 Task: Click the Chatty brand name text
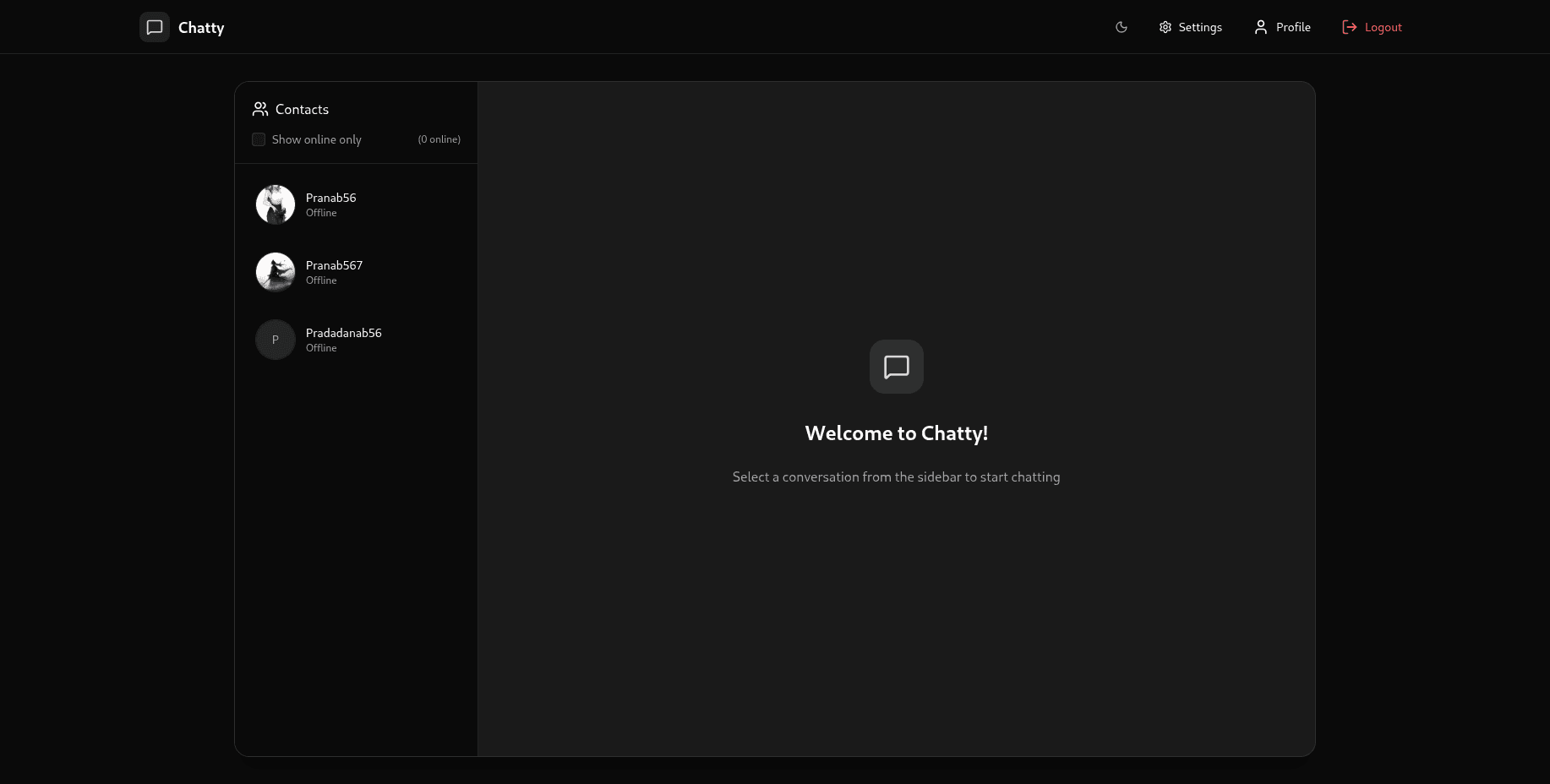pyautogui.click(x=201, y=28)
